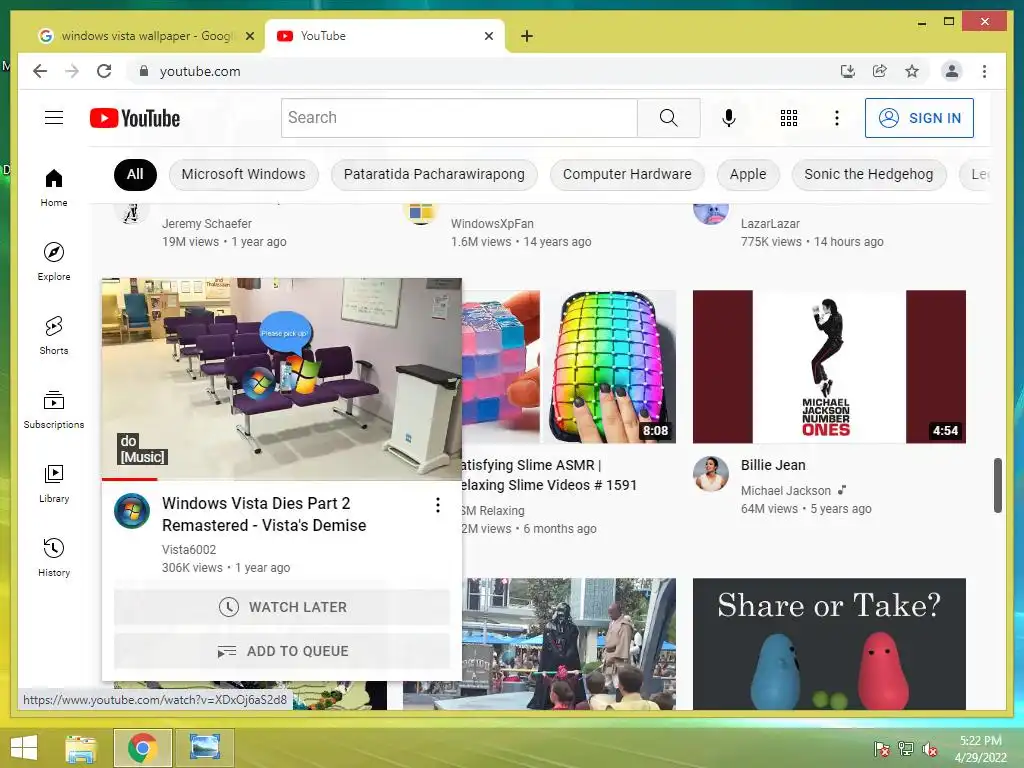This screenshot has height=768, width=1024.
Task: Click the SIGN IN button
Action: pyautogui.click(x=919, y=118)
